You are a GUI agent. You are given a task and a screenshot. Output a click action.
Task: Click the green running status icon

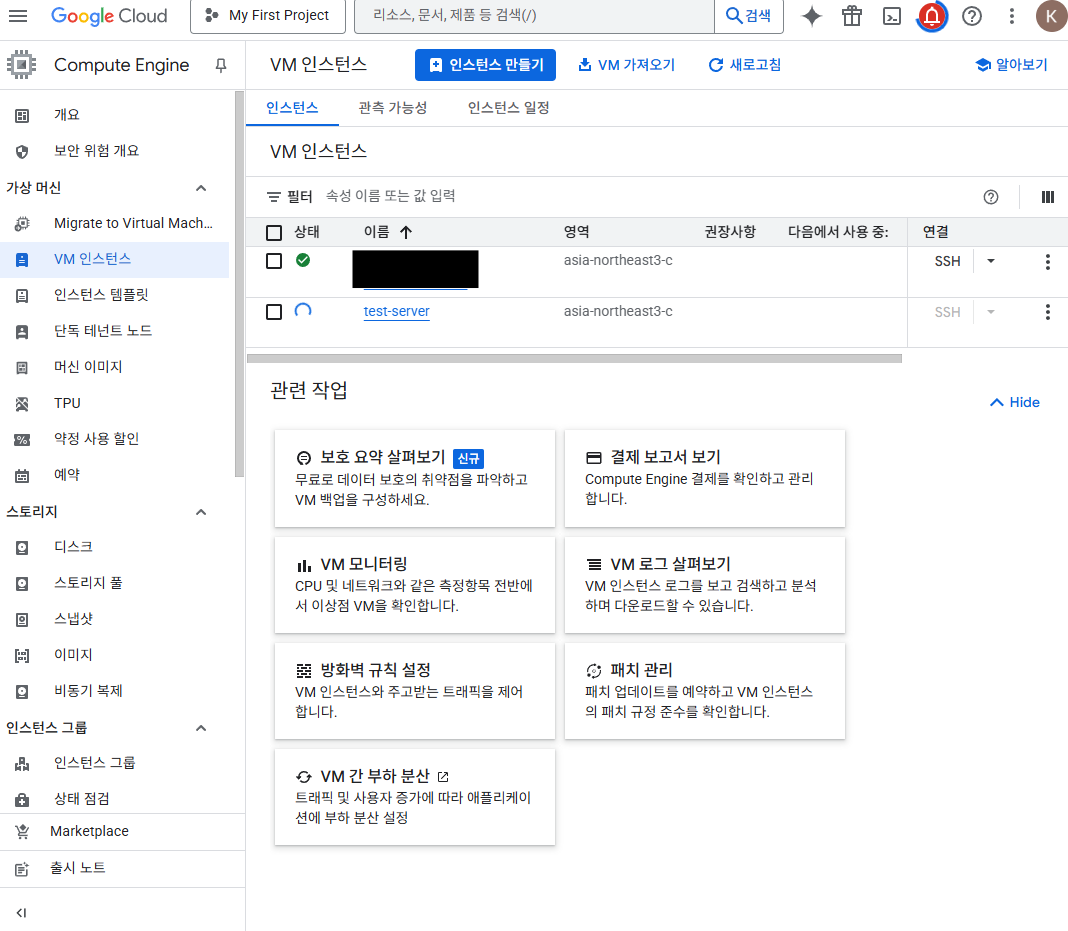[x=303, y=259]
